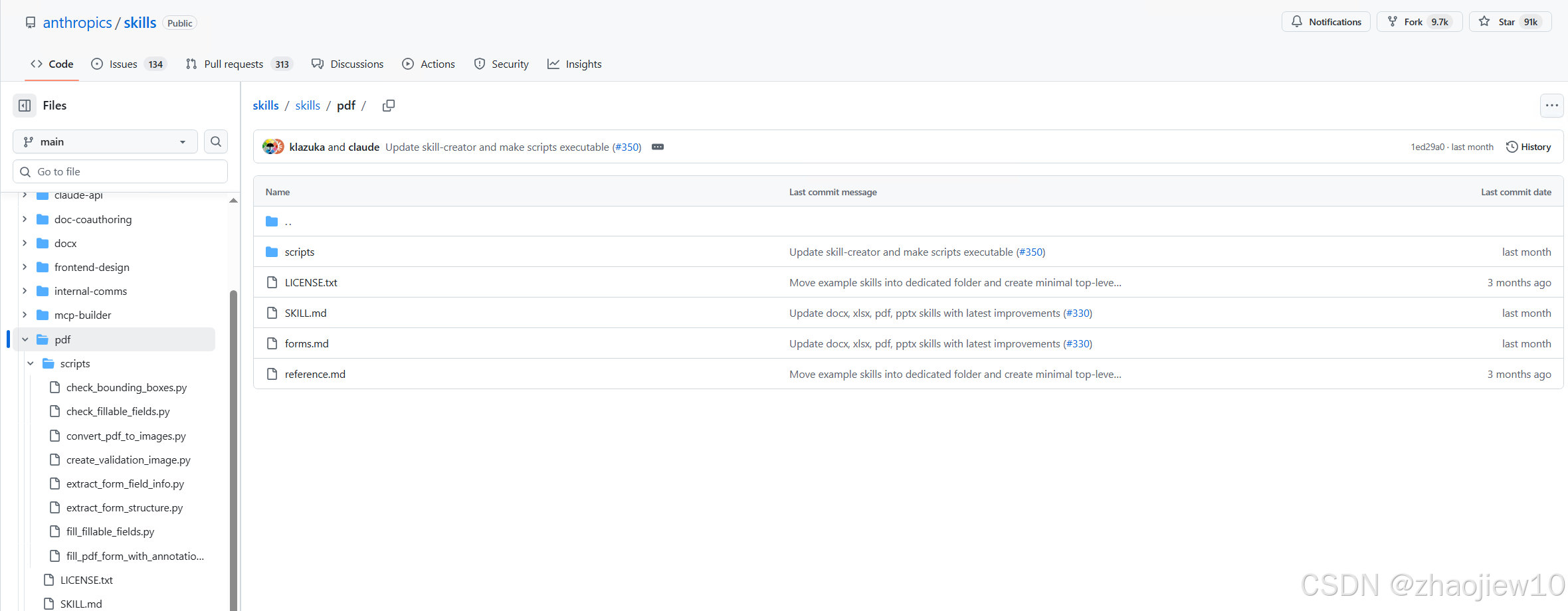Image resolution: width=1568 pixels, height=611 pixels.
Task: Open extract_form_field_info.py in sidebar
Action: (x=125, y=483)
